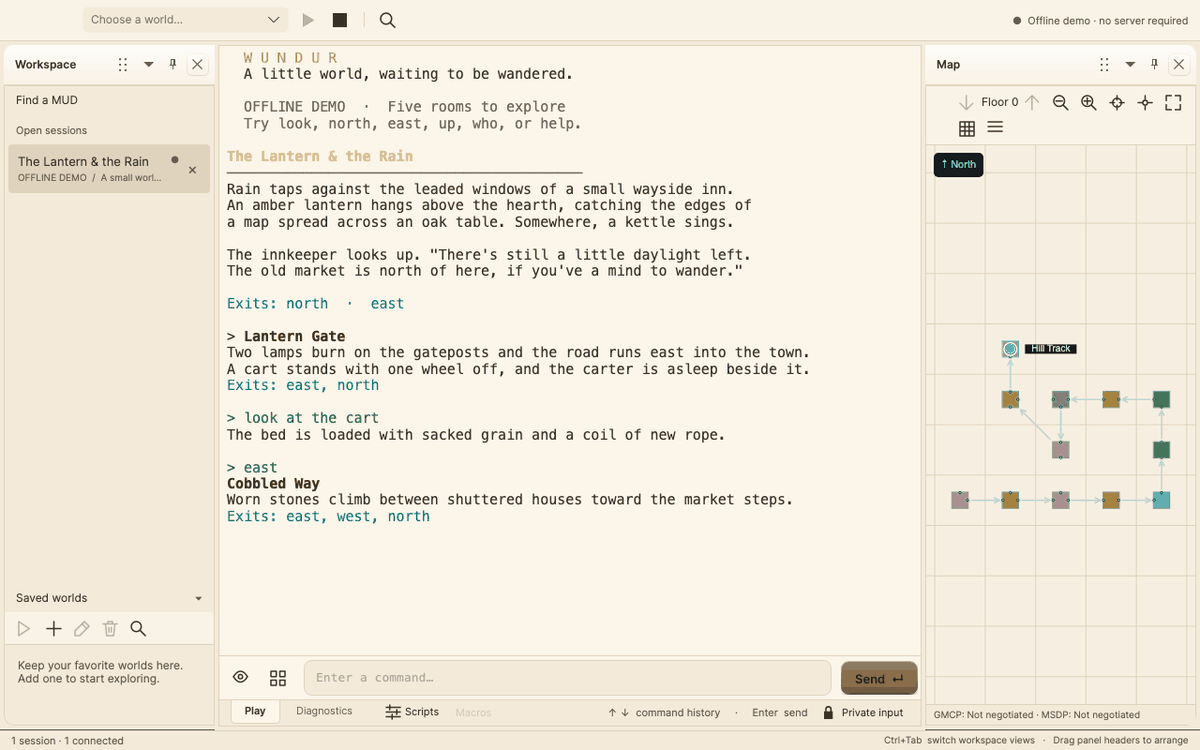The image size is (1200, 750).
Task: Toggle Private input lock
Action: point(863,712)
